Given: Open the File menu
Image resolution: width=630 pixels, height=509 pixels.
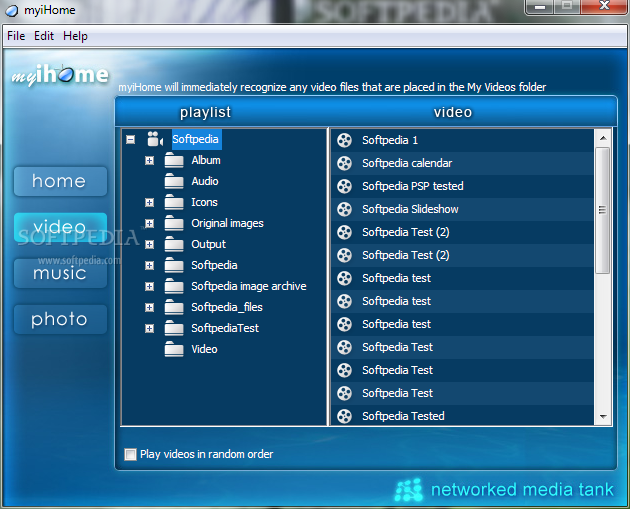Looking at the screenshot, I should (16, 36).
